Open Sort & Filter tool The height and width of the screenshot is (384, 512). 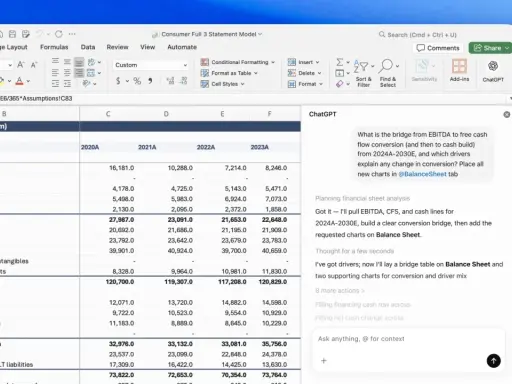point(363,73)
